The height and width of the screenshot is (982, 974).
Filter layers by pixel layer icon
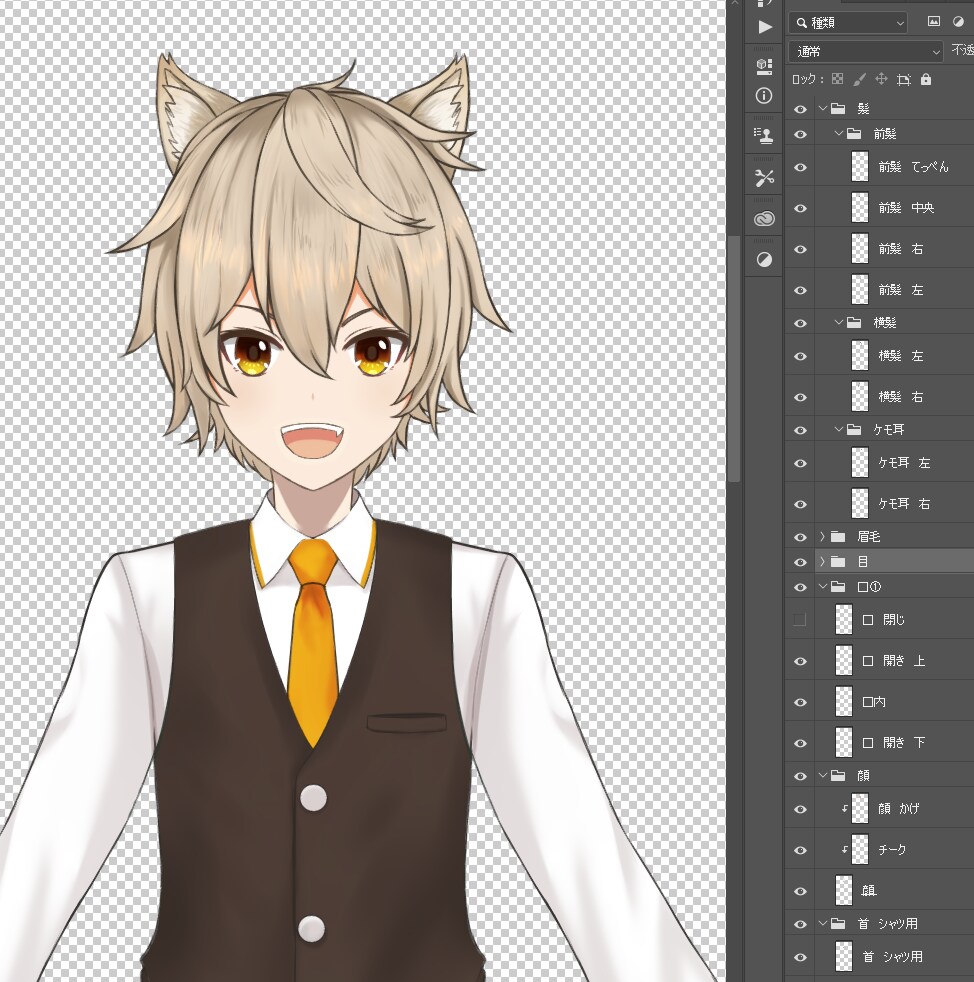point(933,22)
